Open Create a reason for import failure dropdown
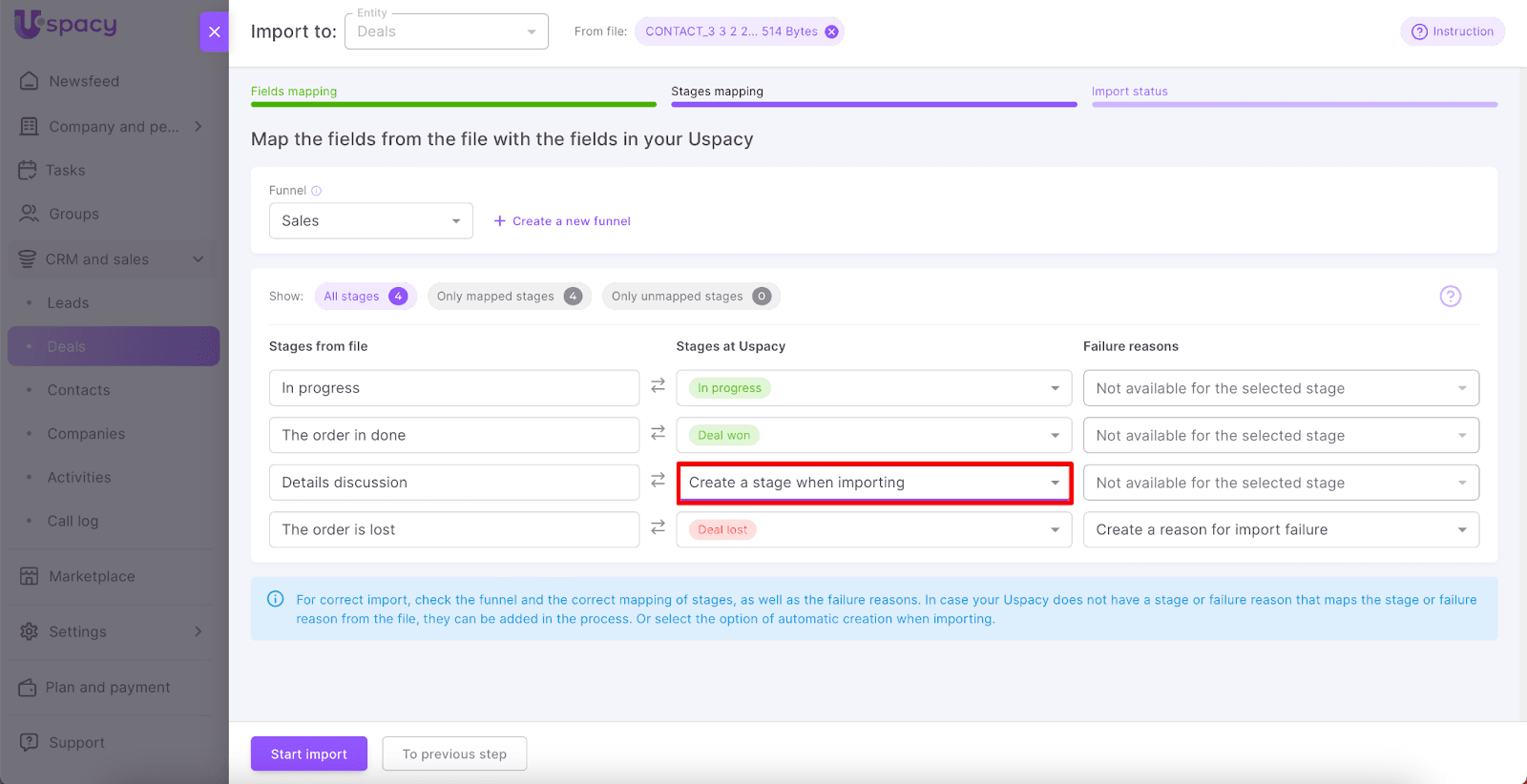The image size is (1527, 784). 1280,530
